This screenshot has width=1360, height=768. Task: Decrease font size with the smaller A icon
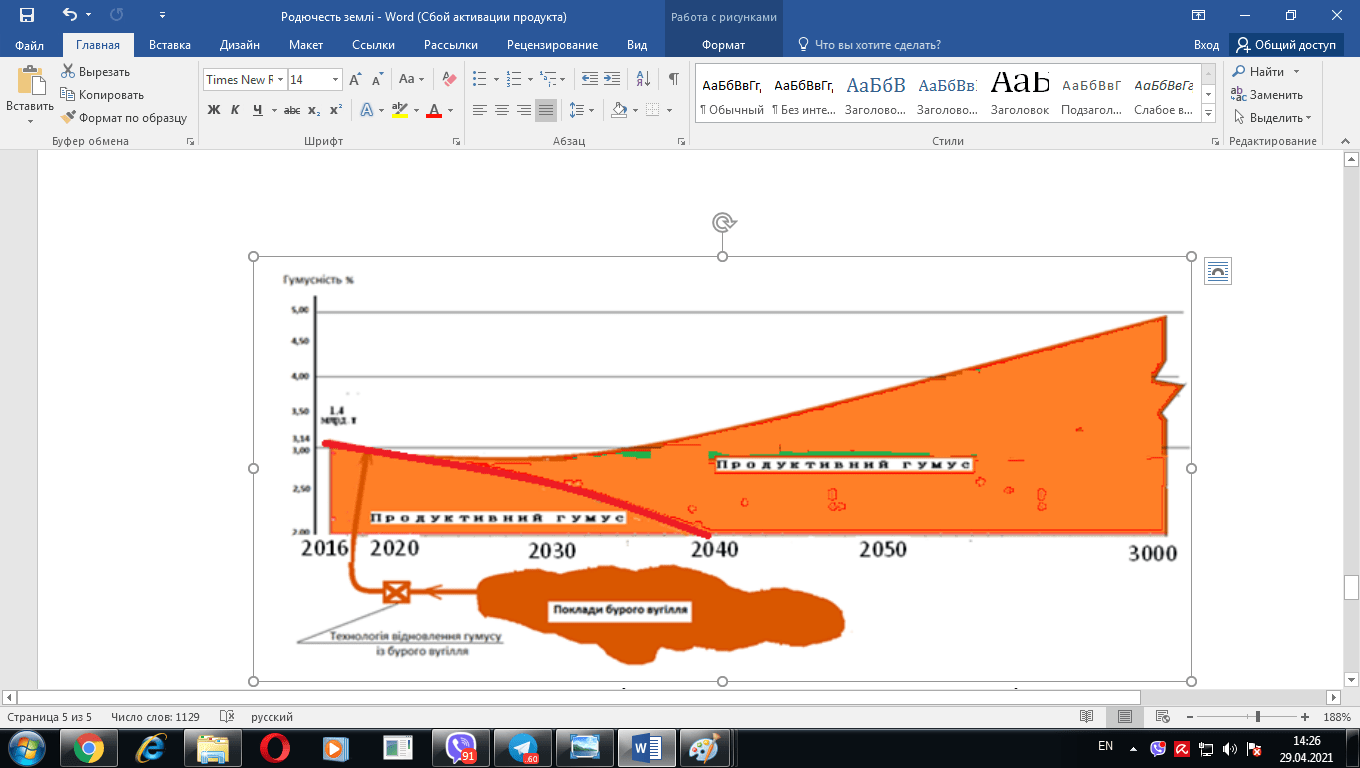click(378, 80)
